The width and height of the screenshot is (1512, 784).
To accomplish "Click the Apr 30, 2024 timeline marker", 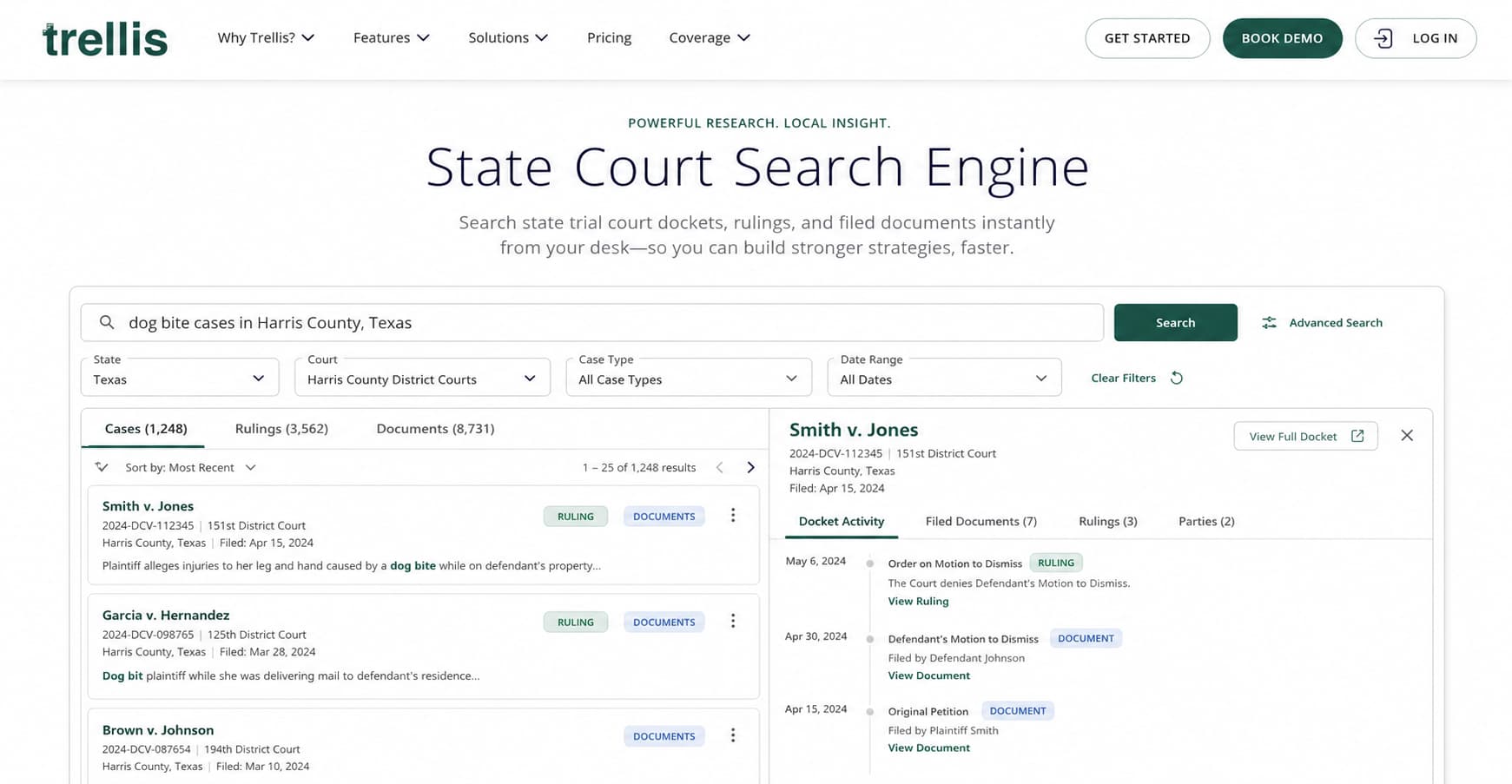I will [869, 639].
